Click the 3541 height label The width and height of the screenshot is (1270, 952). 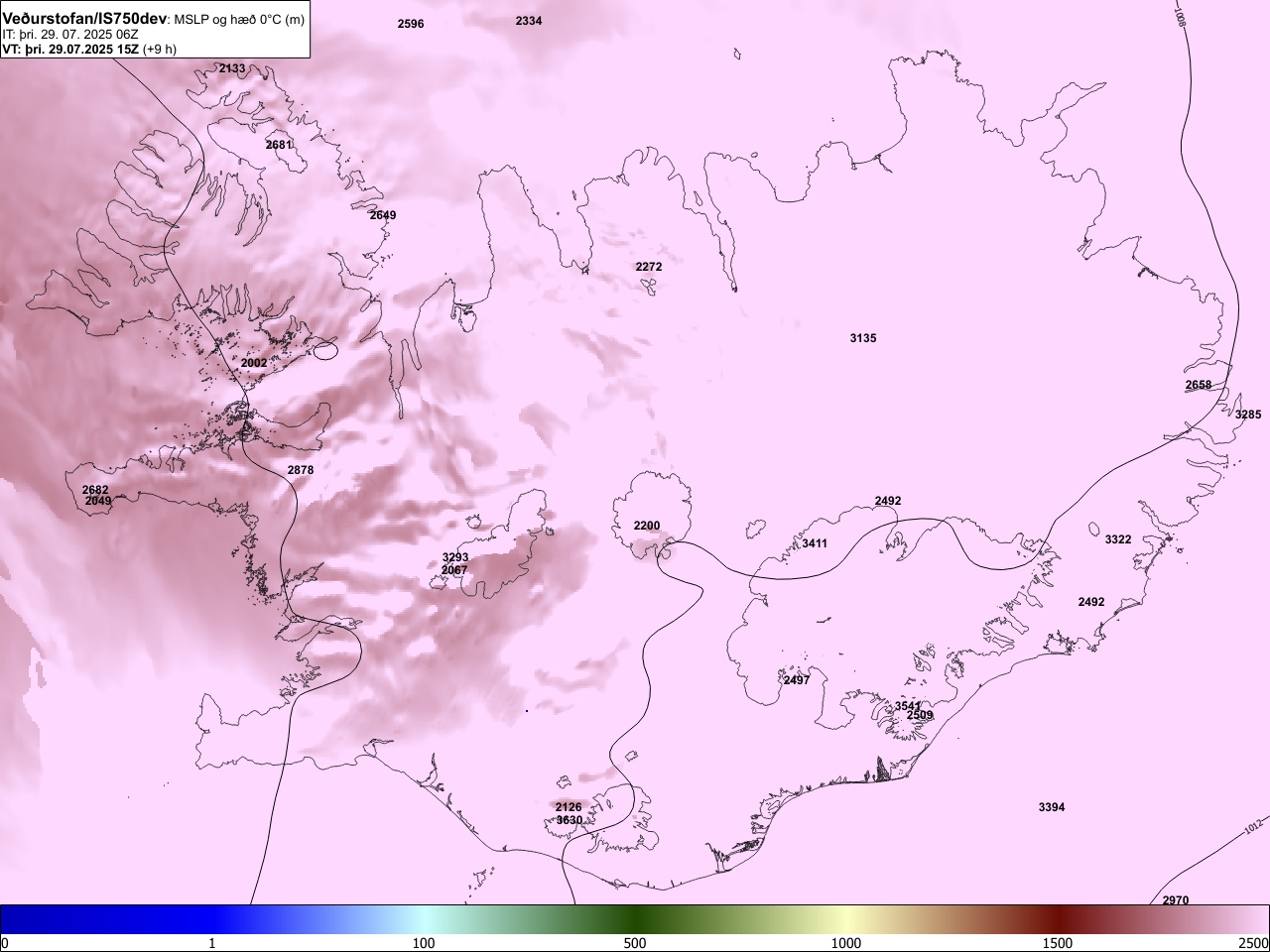[909, 706]
